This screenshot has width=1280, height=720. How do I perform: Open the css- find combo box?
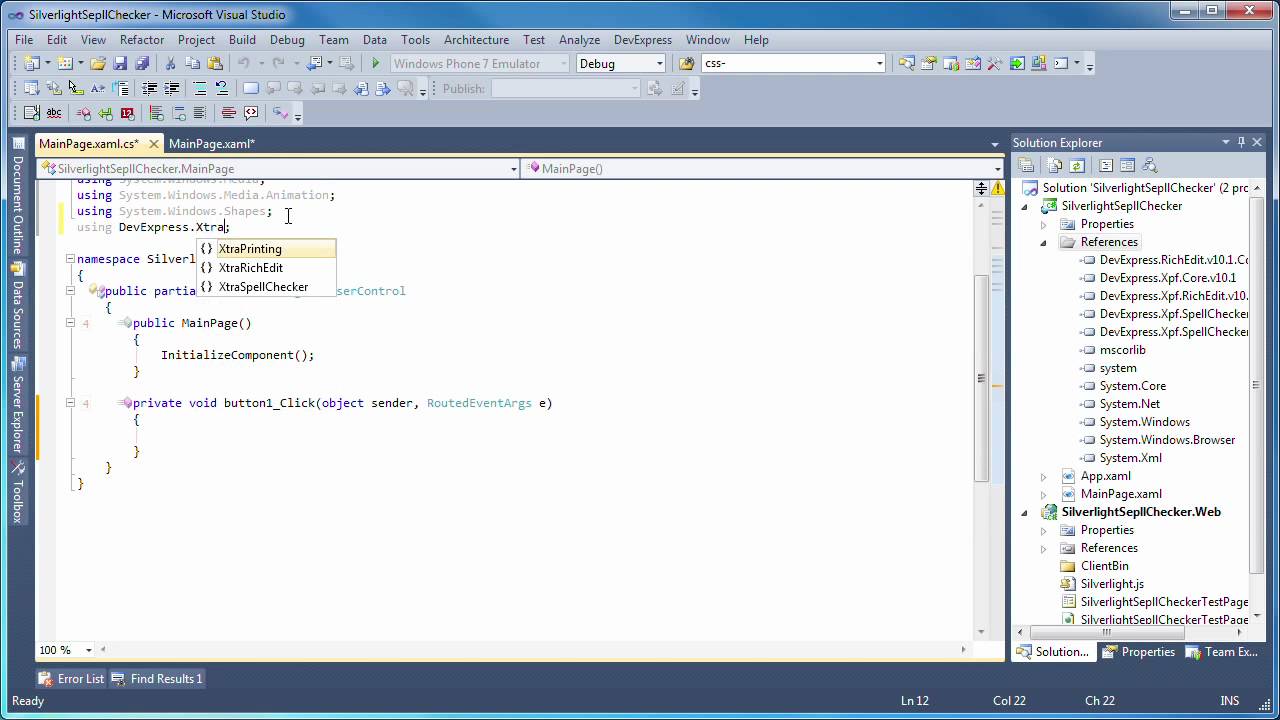(879, 63)
